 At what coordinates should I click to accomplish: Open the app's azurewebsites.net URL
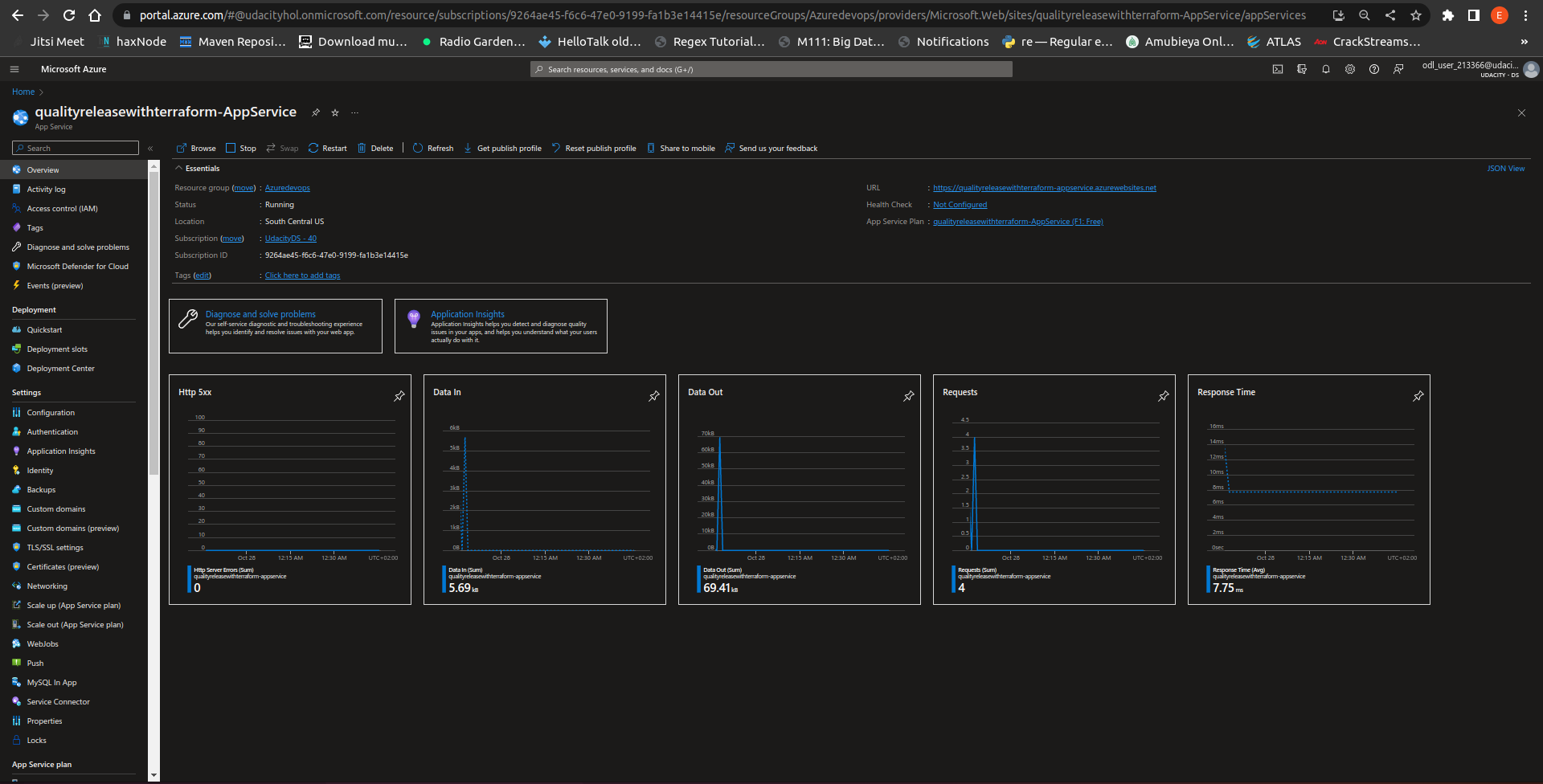click(x=1044, y=188)
